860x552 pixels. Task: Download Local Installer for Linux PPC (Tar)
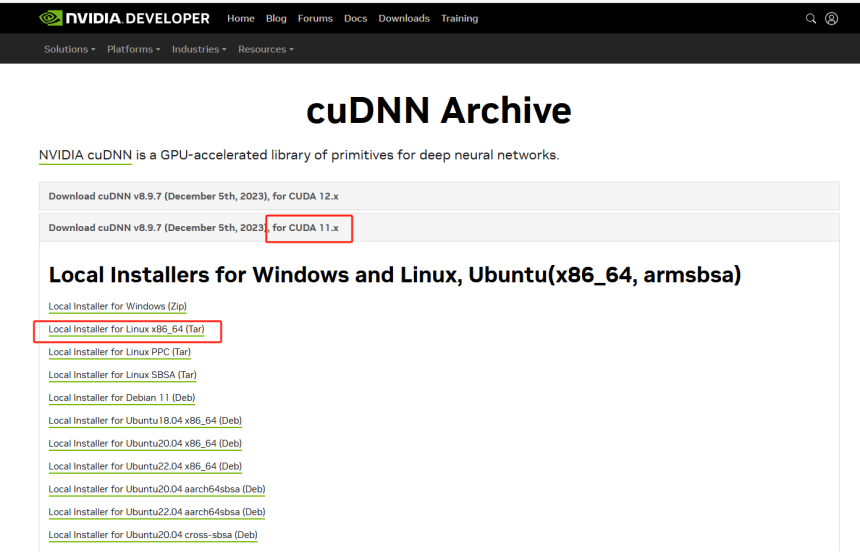point(120,352)
